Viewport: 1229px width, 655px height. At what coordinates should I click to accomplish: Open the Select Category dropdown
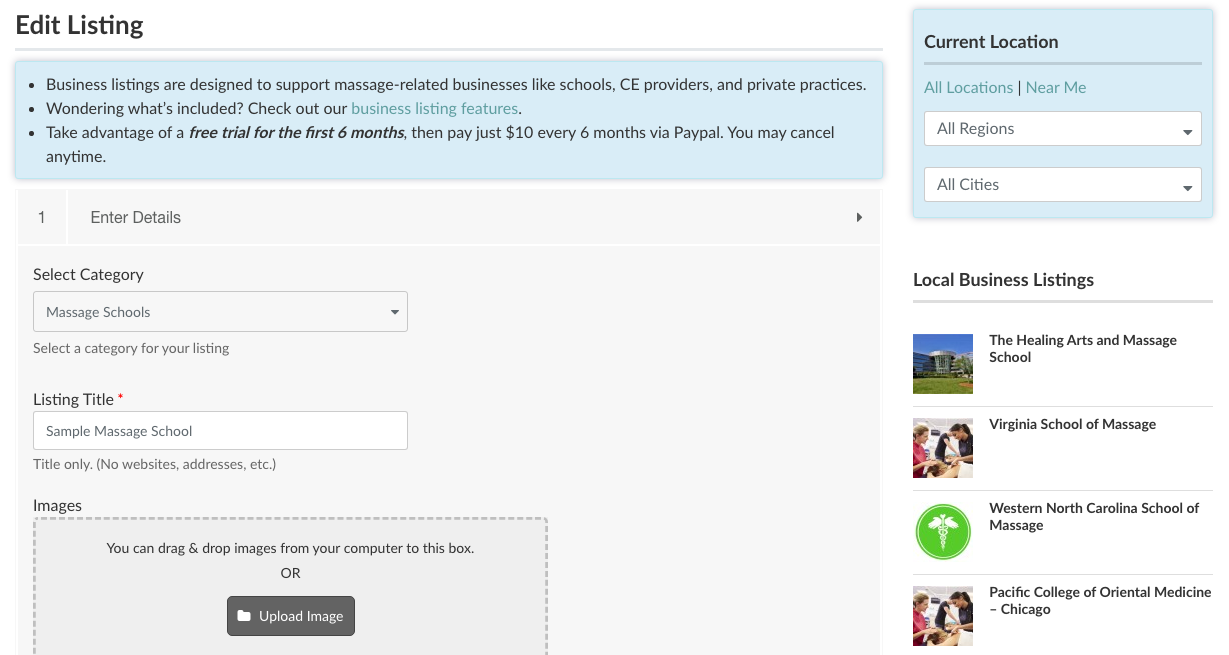point(220,312)
